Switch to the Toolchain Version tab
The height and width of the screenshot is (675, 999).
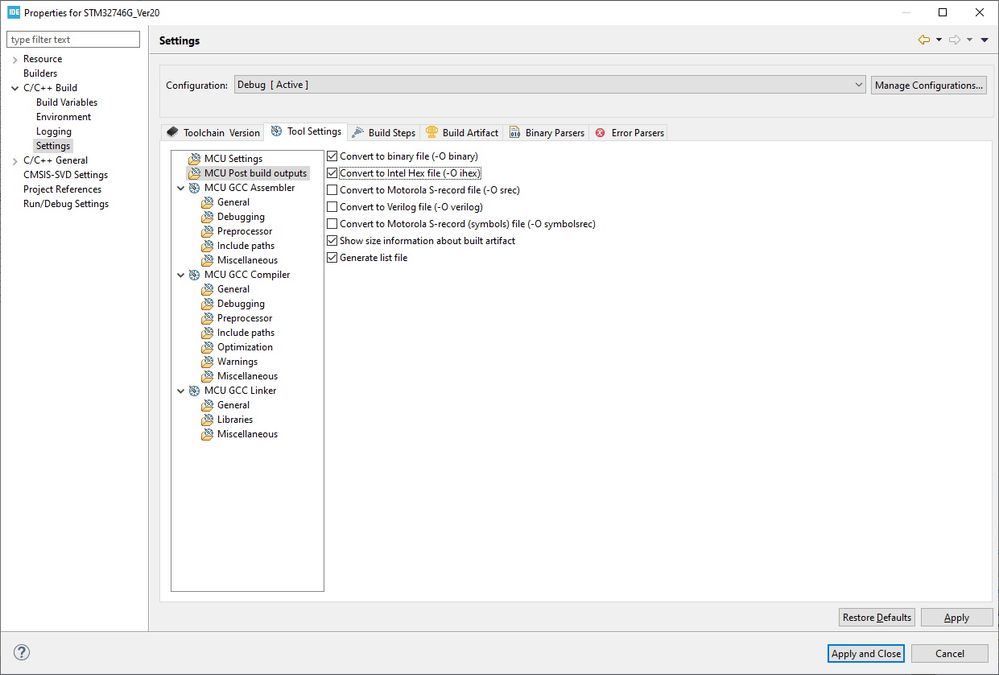[x=213, y=133]
